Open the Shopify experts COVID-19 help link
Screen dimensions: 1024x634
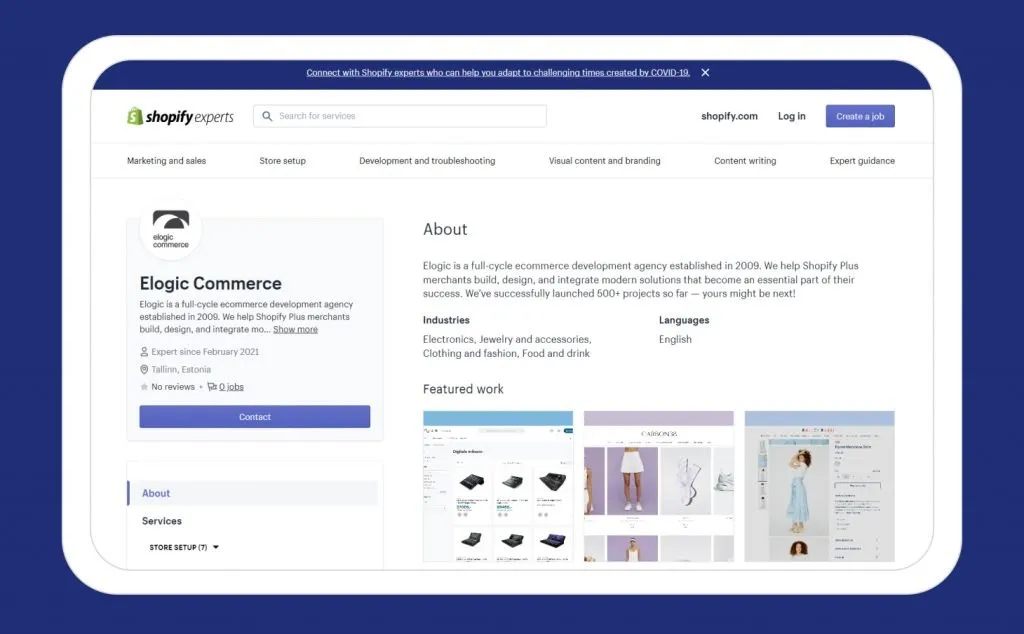(496, 72)
